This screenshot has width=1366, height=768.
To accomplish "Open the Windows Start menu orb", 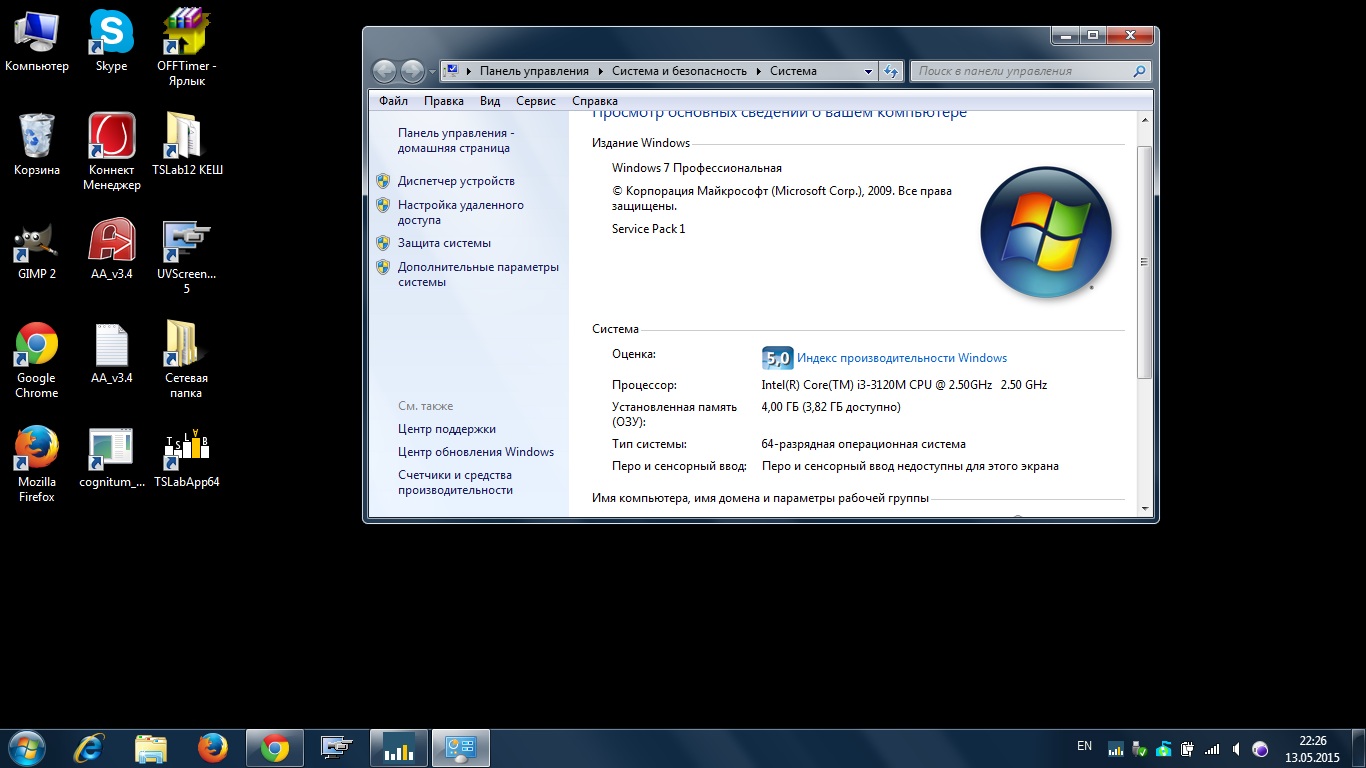I will click(x=26, y=748).
